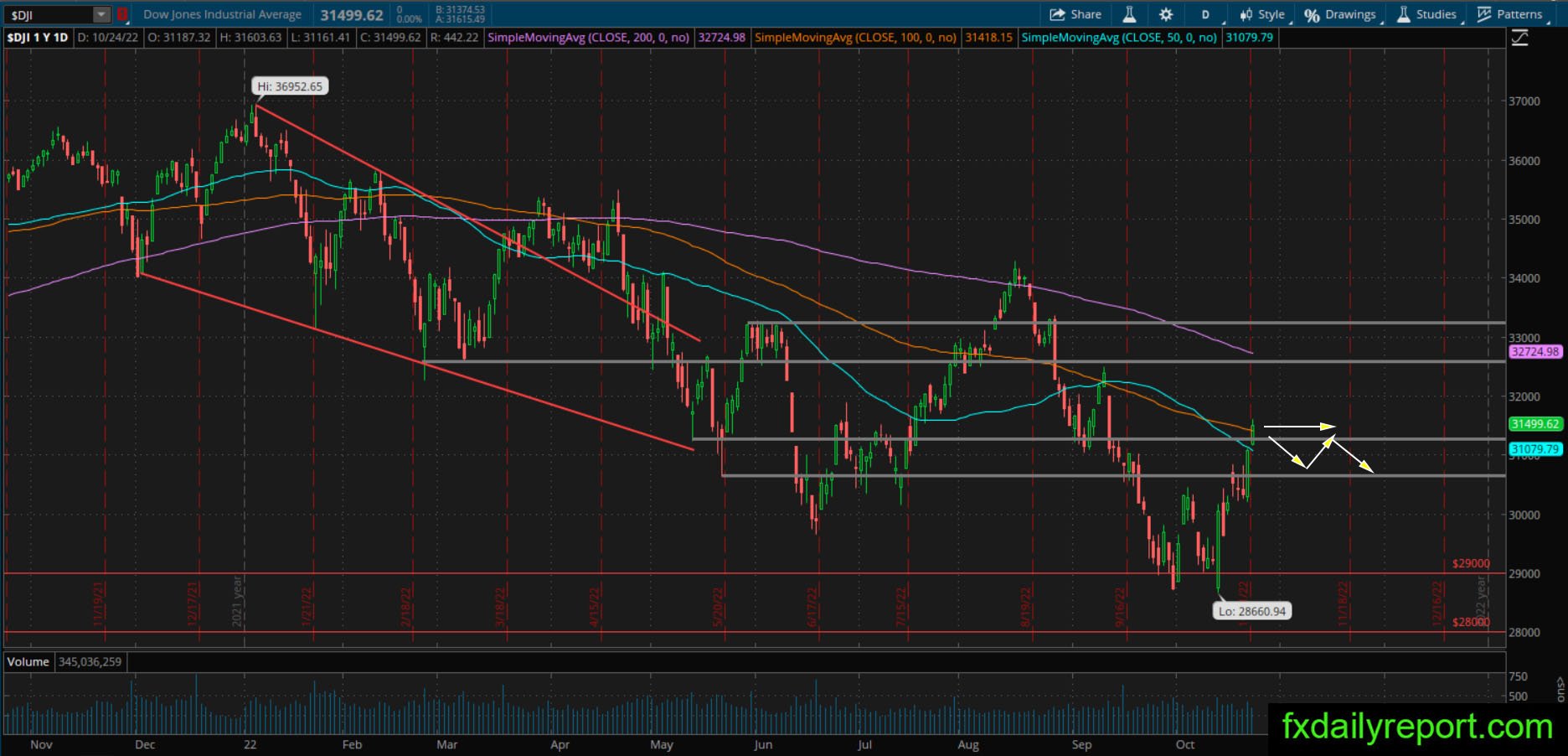Click the O: 31187.32 open value
This screenshot has width=1568, height=756.
[179, 38]
